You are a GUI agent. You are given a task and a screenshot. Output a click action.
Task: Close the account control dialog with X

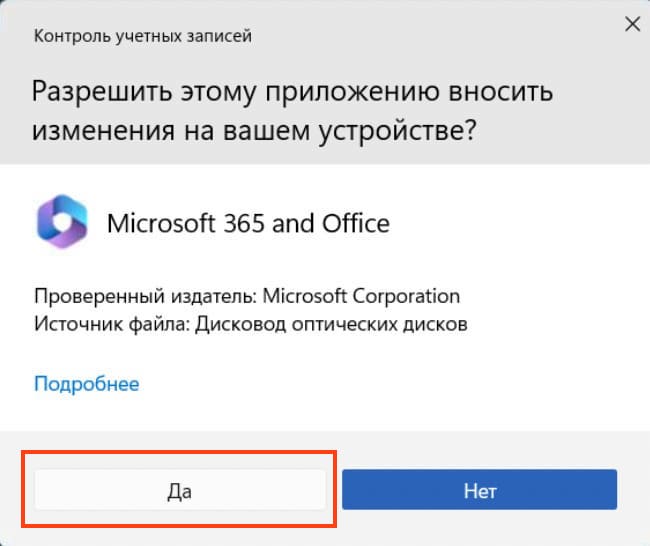[631, 26]
